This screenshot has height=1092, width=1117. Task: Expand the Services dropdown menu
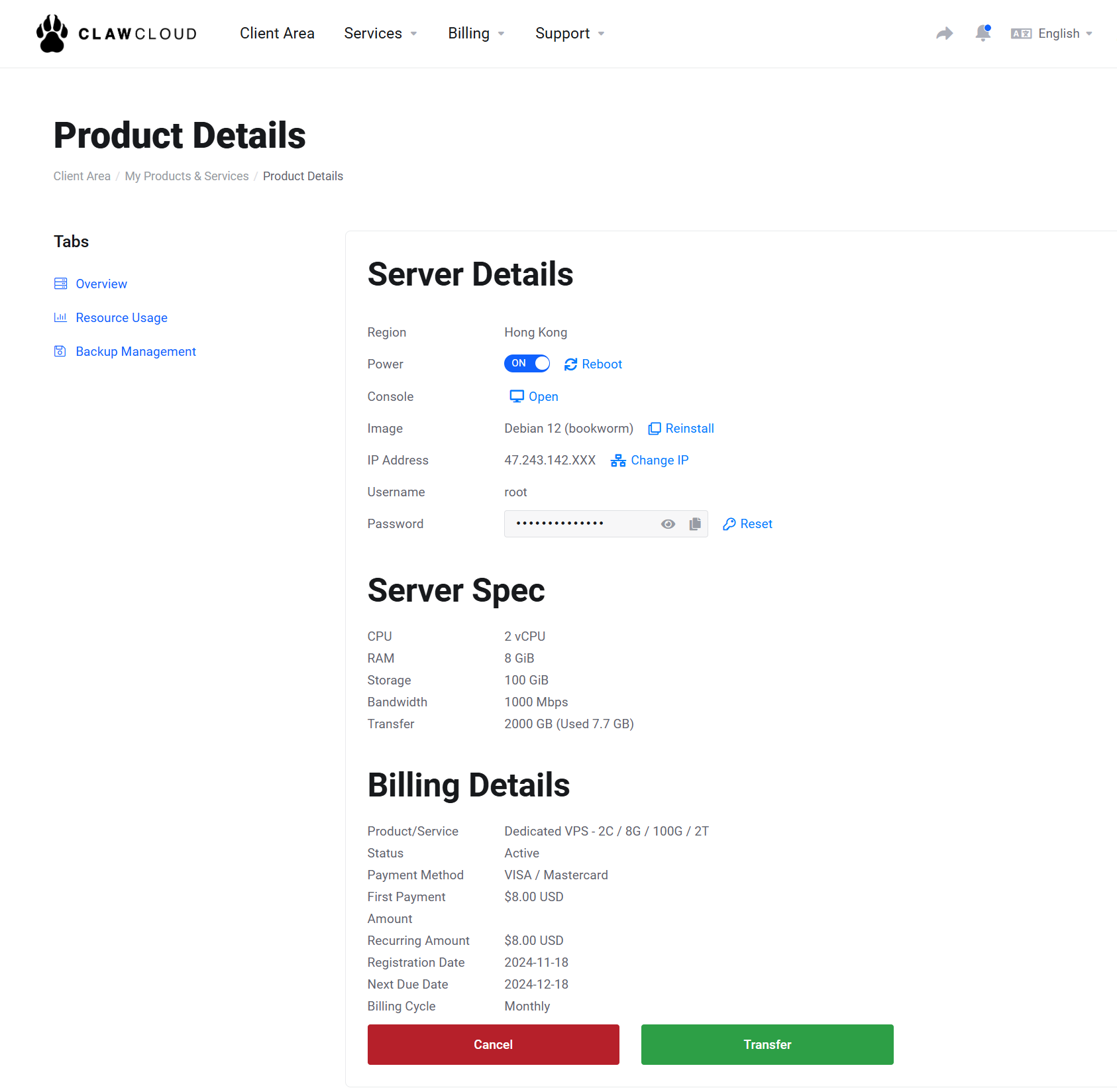380,34
